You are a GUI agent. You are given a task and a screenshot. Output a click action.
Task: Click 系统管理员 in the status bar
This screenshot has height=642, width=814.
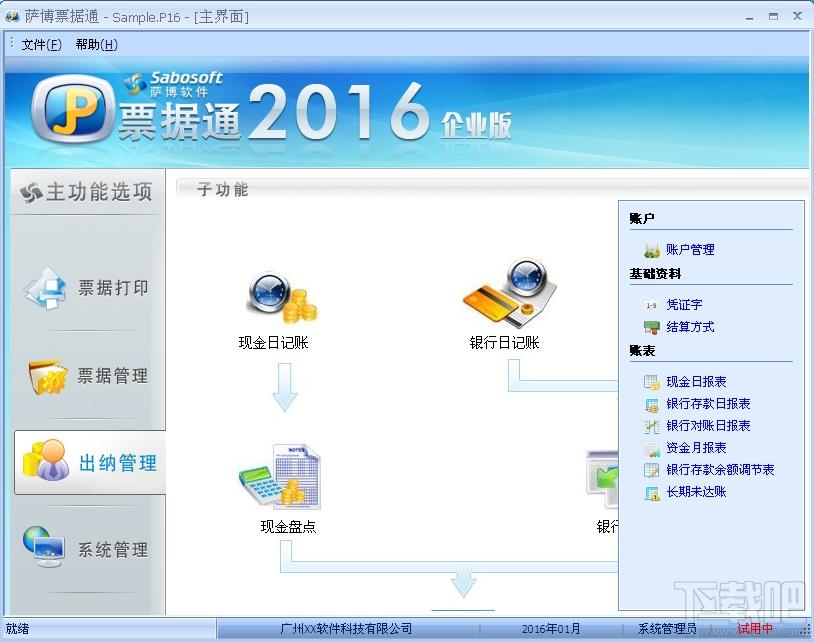667,629
